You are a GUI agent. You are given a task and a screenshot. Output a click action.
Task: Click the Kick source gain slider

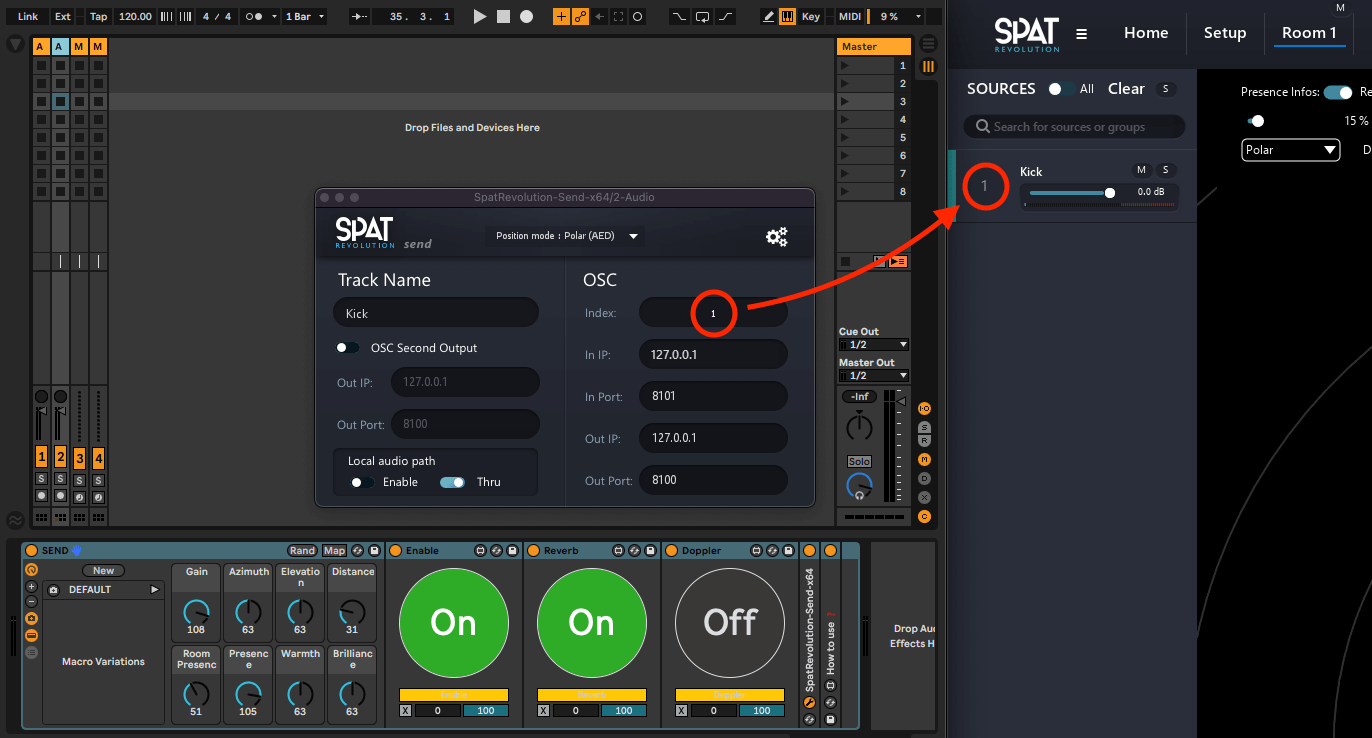1070,192
